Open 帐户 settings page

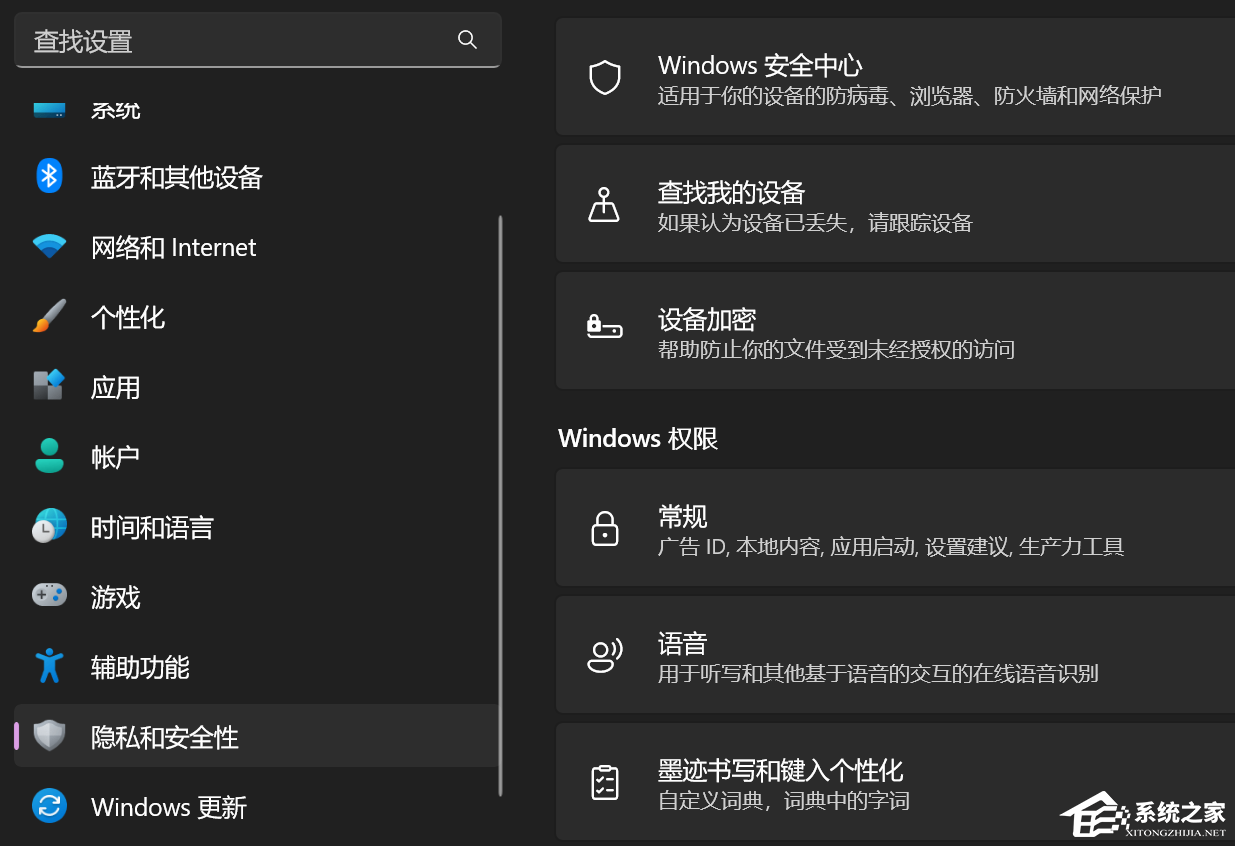256,457
